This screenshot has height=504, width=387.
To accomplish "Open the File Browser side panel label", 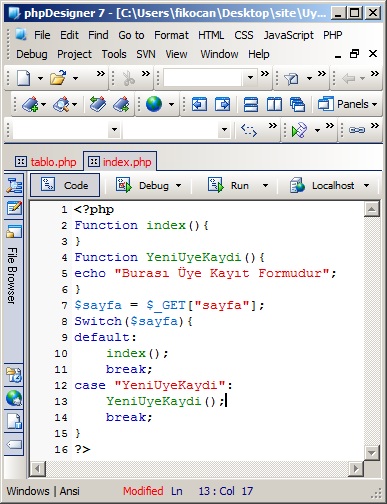I will pyautogui.click(x=12, y=276).
